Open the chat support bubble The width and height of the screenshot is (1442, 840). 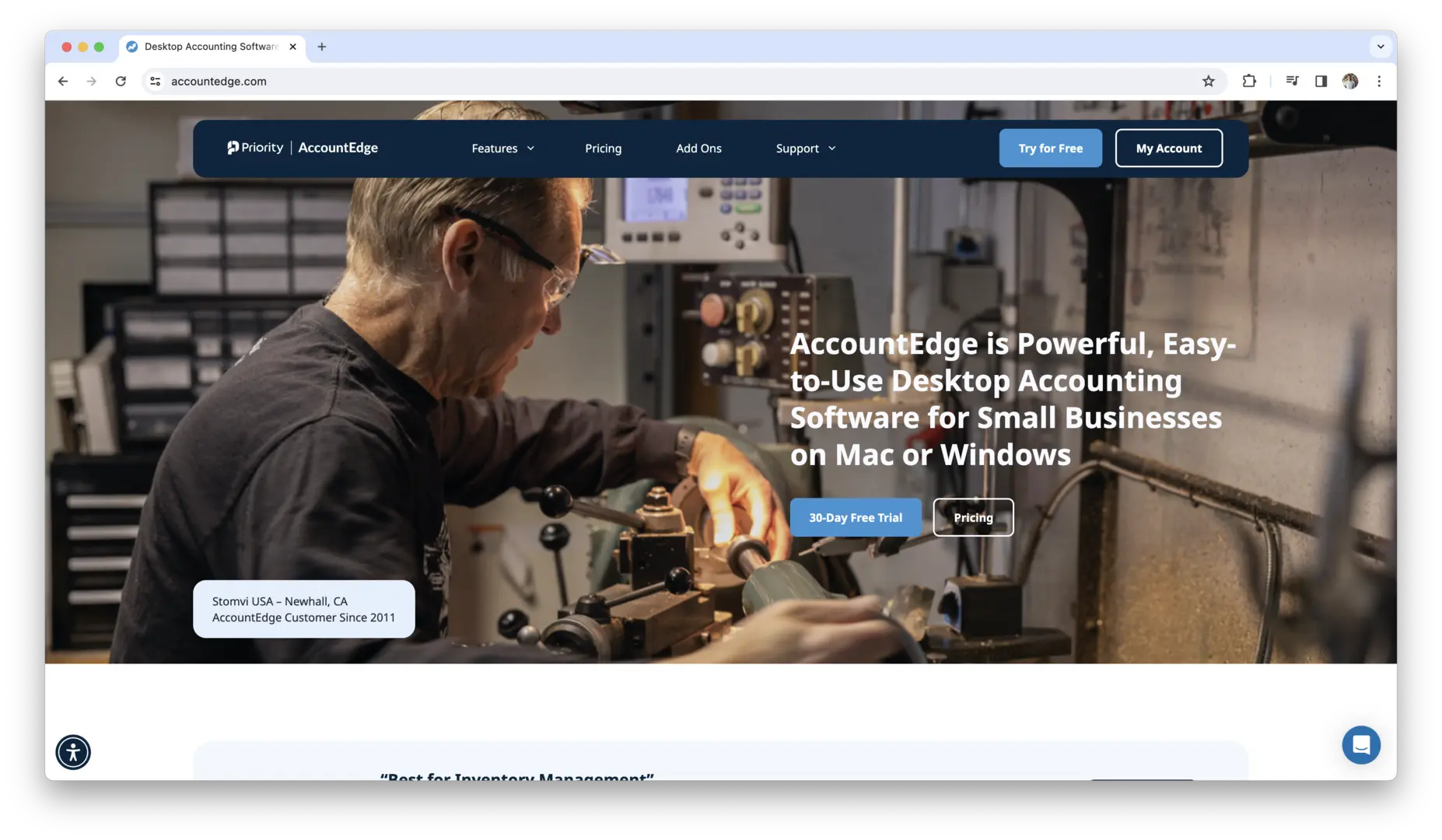[1361, 745]
